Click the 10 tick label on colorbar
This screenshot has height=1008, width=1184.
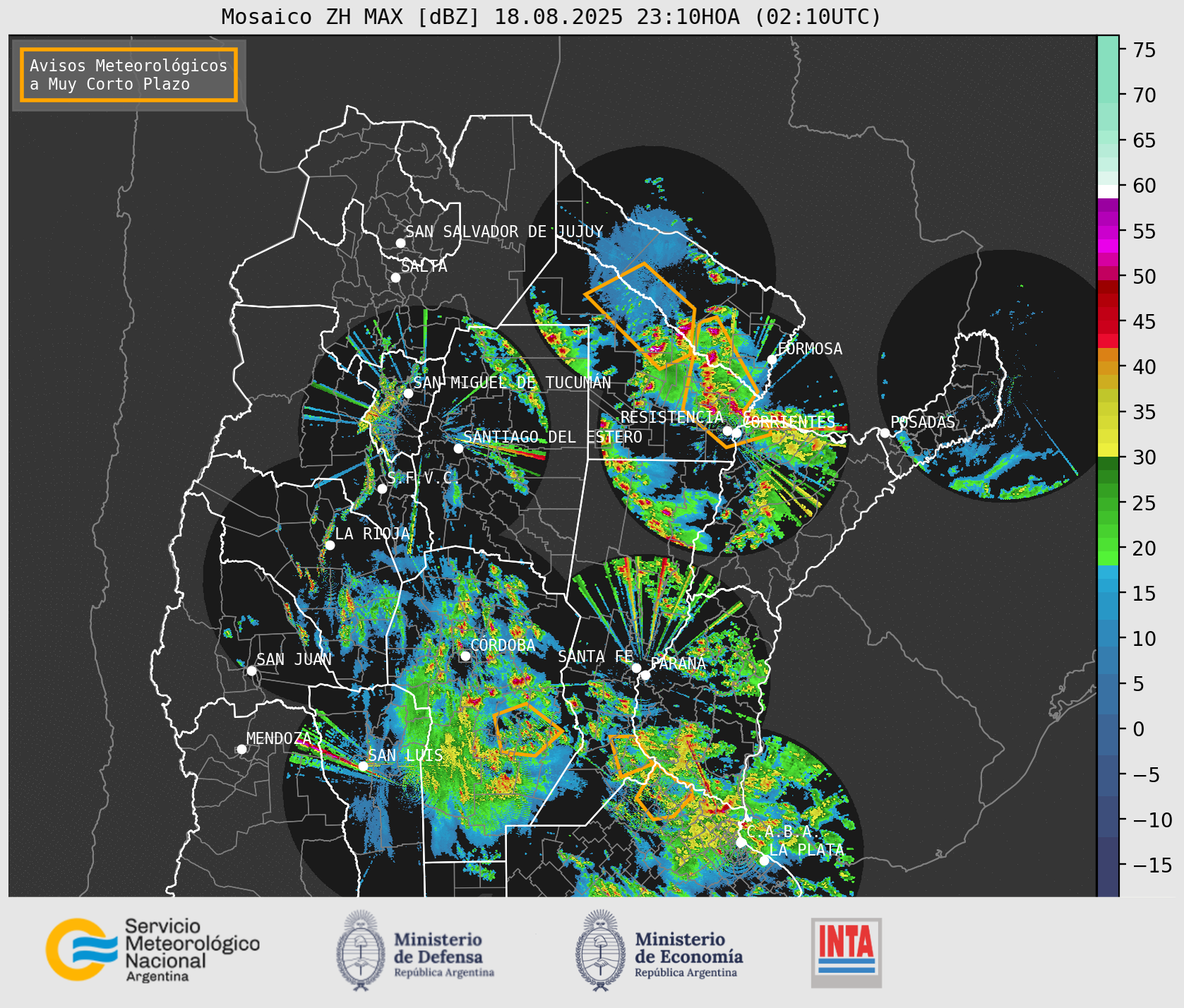(x=1144, y=639)
